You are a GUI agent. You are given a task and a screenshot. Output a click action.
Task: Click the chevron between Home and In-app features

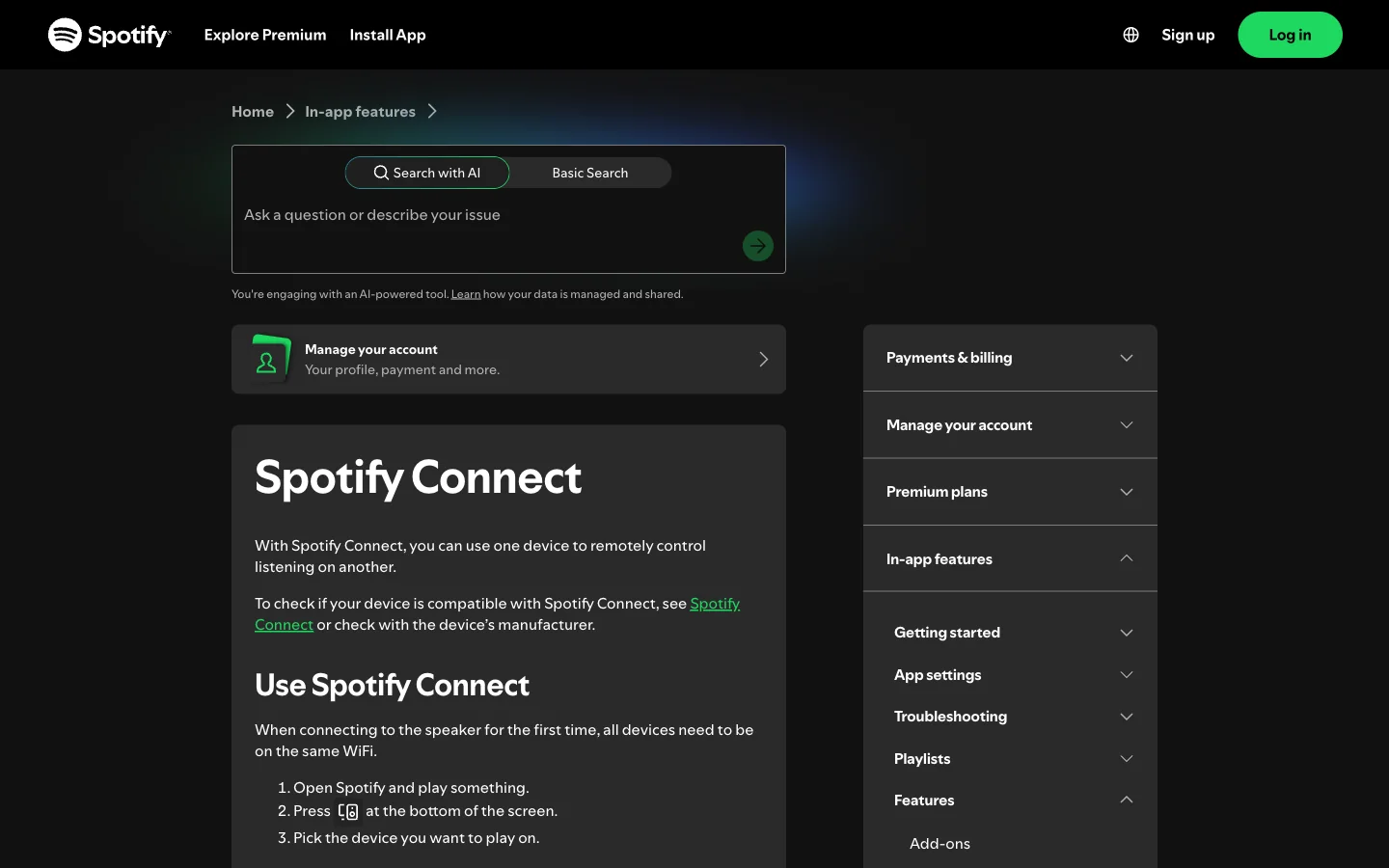point(289,112)
